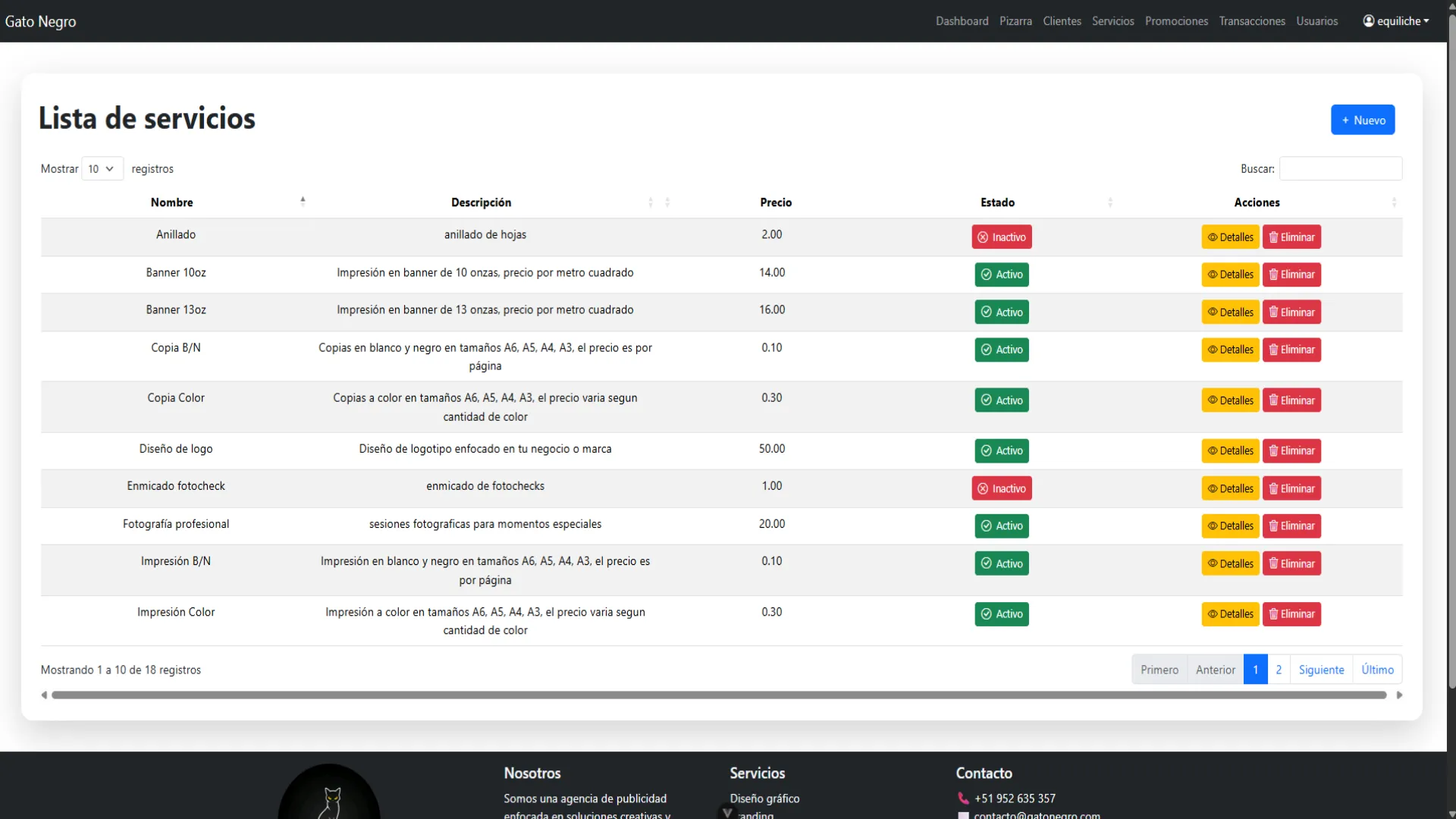Click the + Nuevo button
The height and width of the screenshot is (819, 1456).
1363,120
